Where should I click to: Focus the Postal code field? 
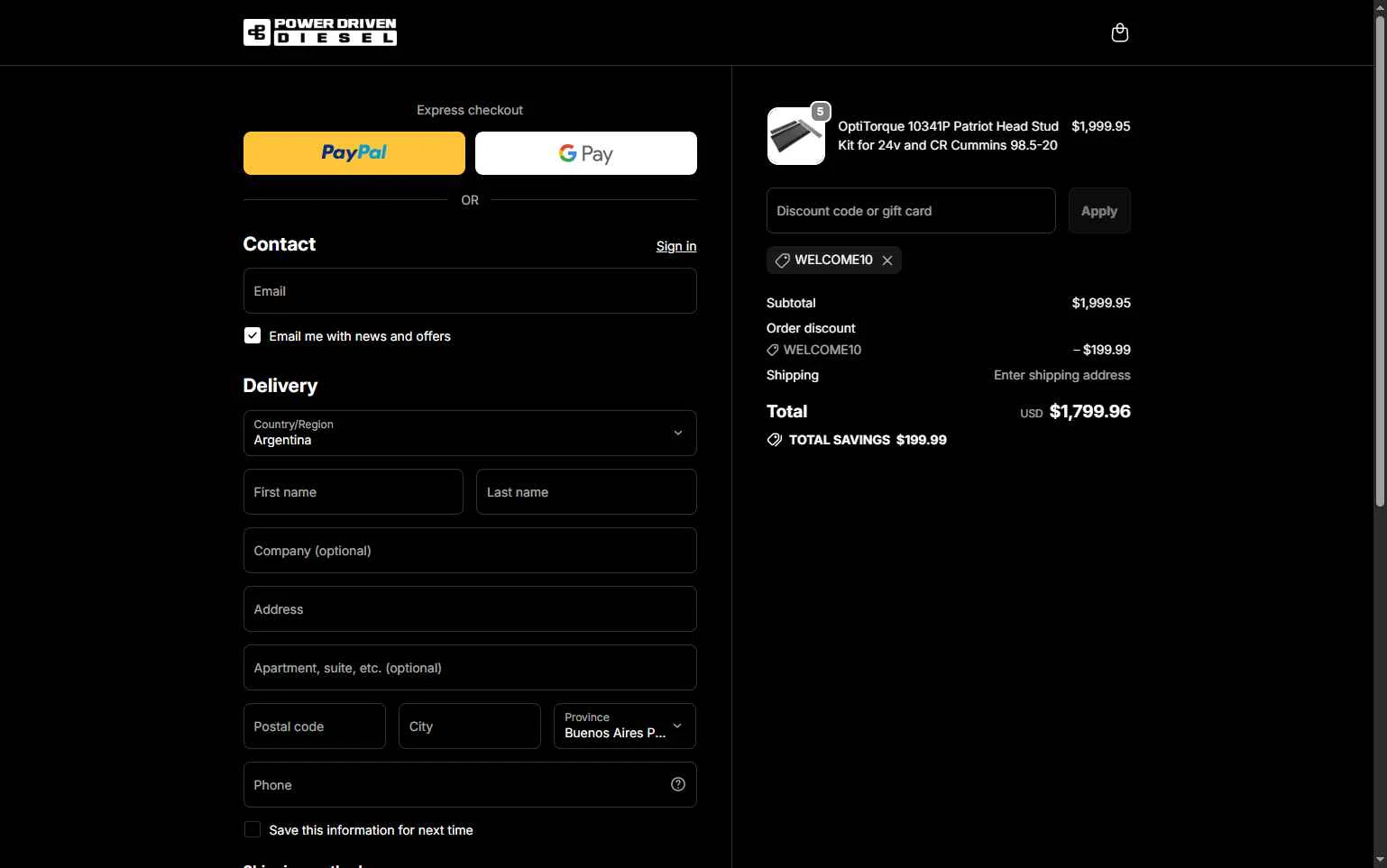coord(315,726)
